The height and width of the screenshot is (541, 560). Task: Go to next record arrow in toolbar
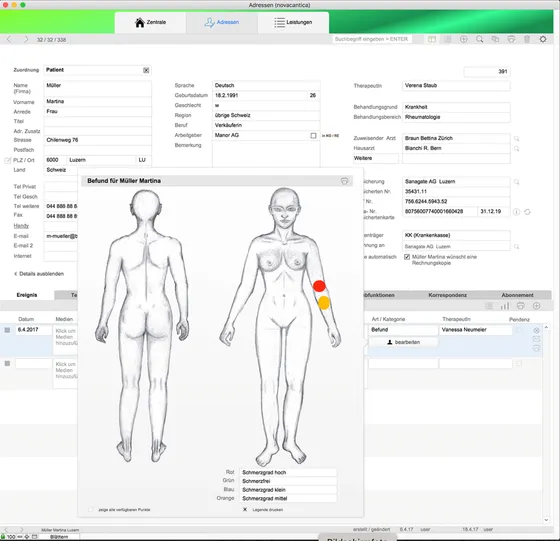[26, 39]
